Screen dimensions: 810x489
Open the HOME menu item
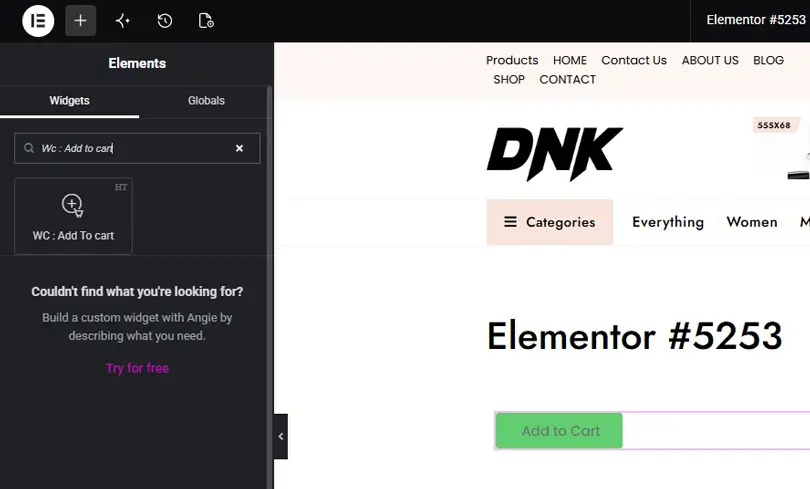coord(570,60)
